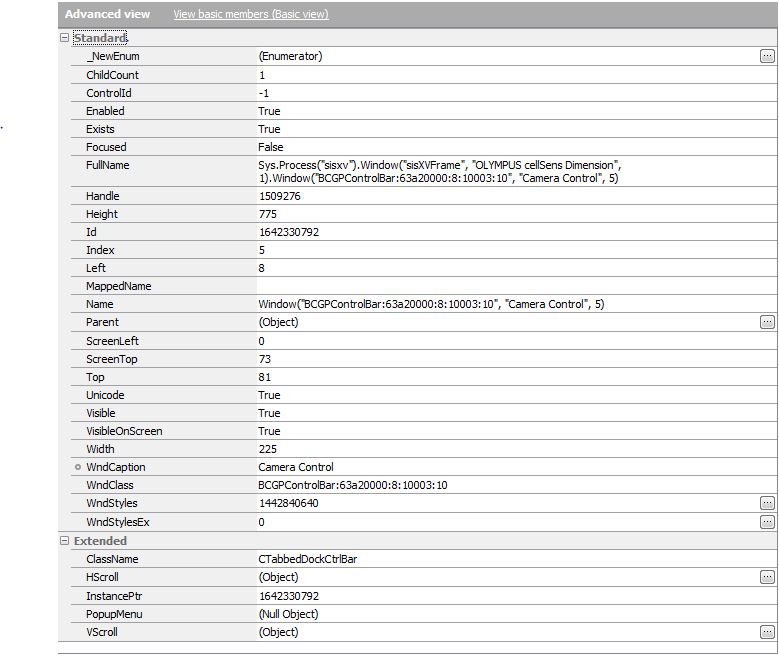Select the WndCaption value Camera Control

pos(296,467)
